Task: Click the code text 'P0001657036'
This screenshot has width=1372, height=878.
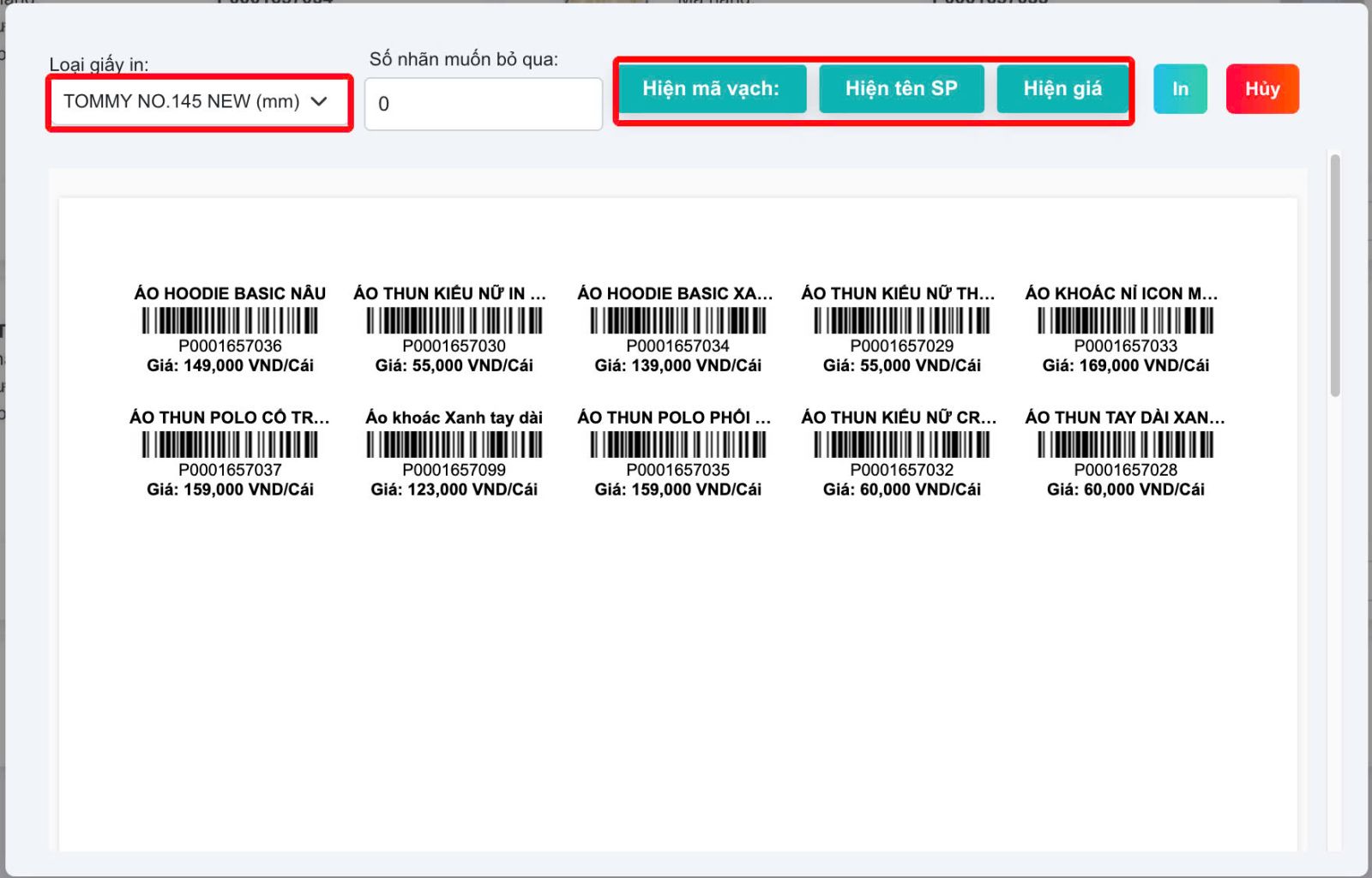Action: 230,346
